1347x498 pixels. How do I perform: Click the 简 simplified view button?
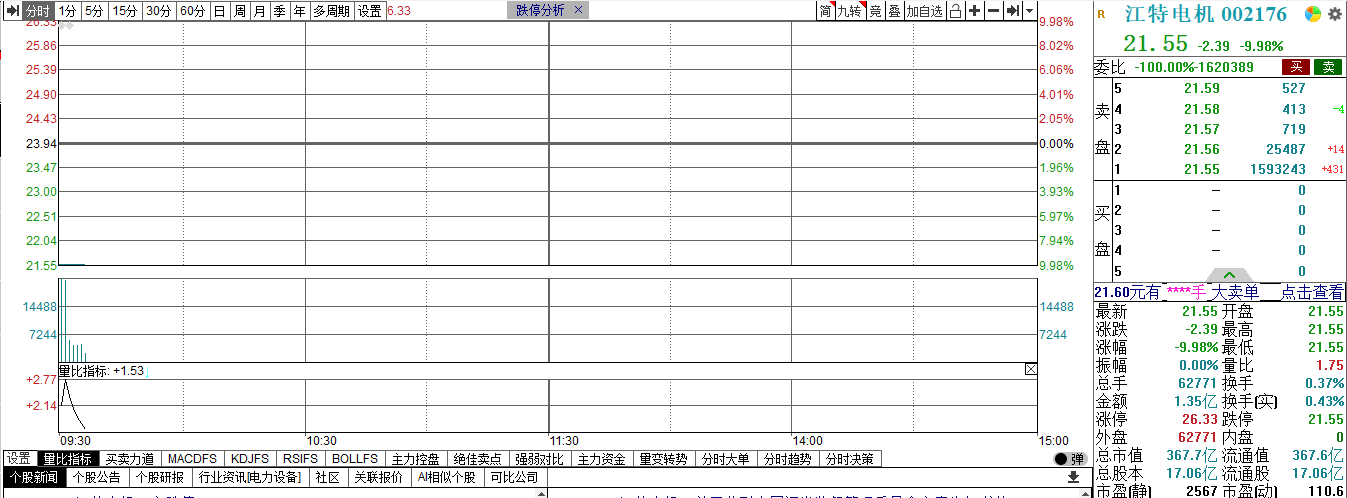825,11
